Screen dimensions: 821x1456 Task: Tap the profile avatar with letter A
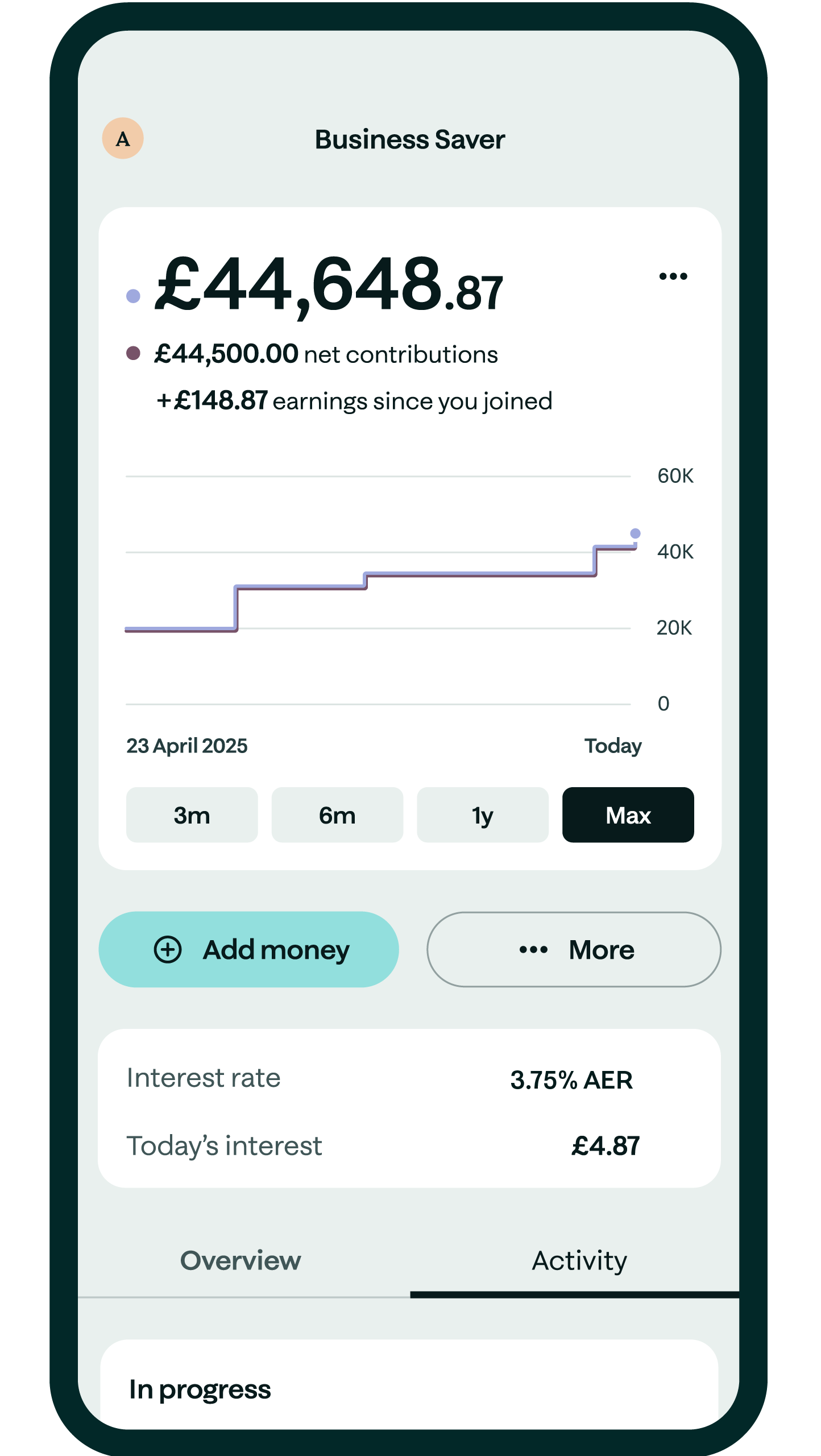123,138
